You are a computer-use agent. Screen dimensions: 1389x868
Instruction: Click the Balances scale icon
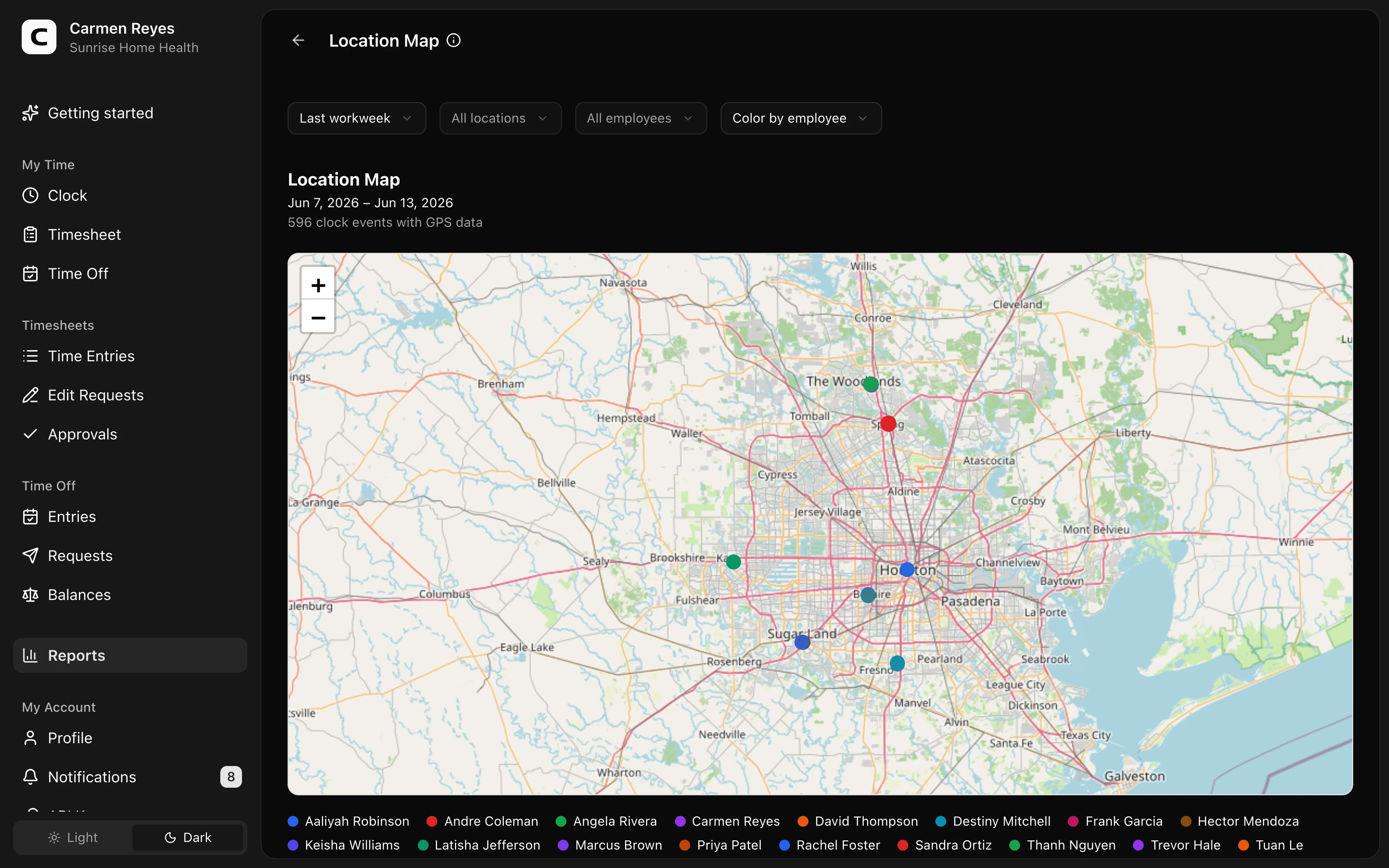[x=30, y=595]
